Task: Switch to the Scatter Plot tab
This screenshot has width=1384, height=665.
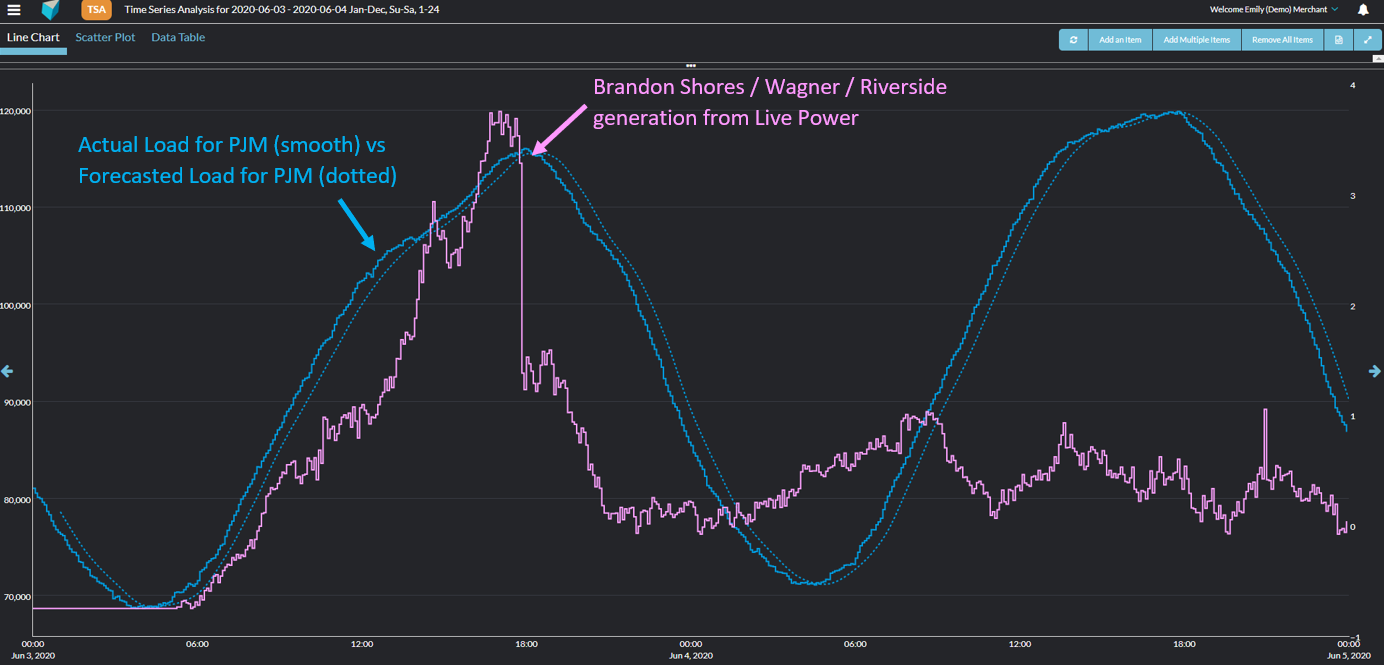Action: 105,38
